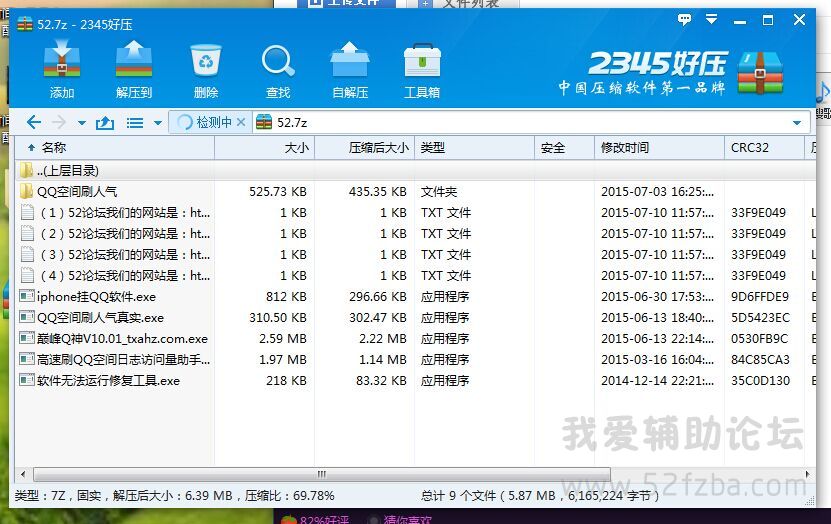
Task: Expand the view mode dropdown arrow
Action: coord(157,123)
